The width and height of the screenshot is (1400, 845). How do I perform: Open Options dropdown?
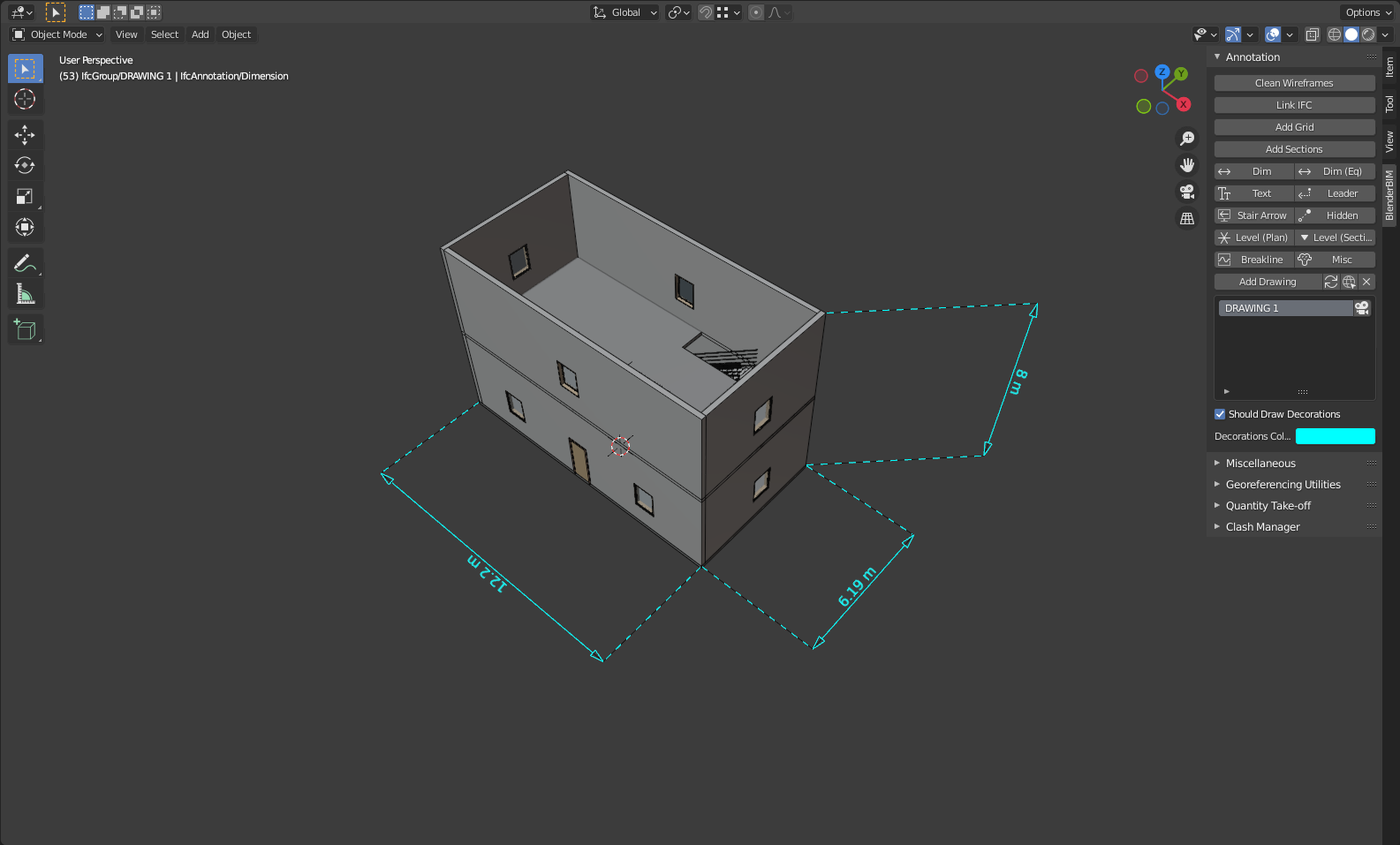pos(1367,12)
